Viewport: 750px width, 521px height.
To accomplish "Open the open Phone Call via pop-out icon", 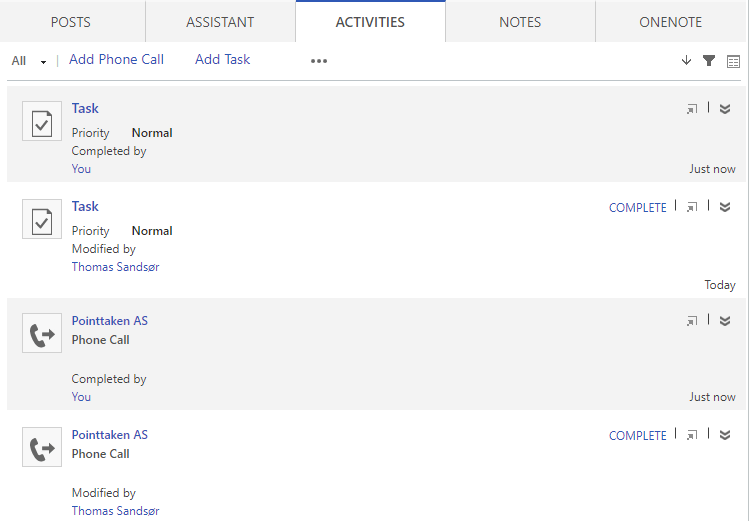I will coord(692,436).
